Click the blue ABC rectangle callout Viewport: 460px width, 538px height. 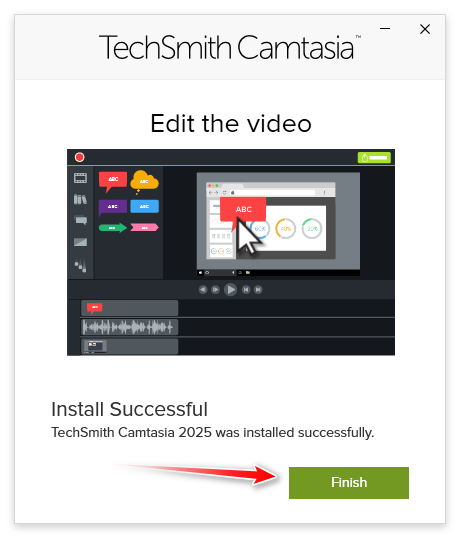(x=144, y=207)
